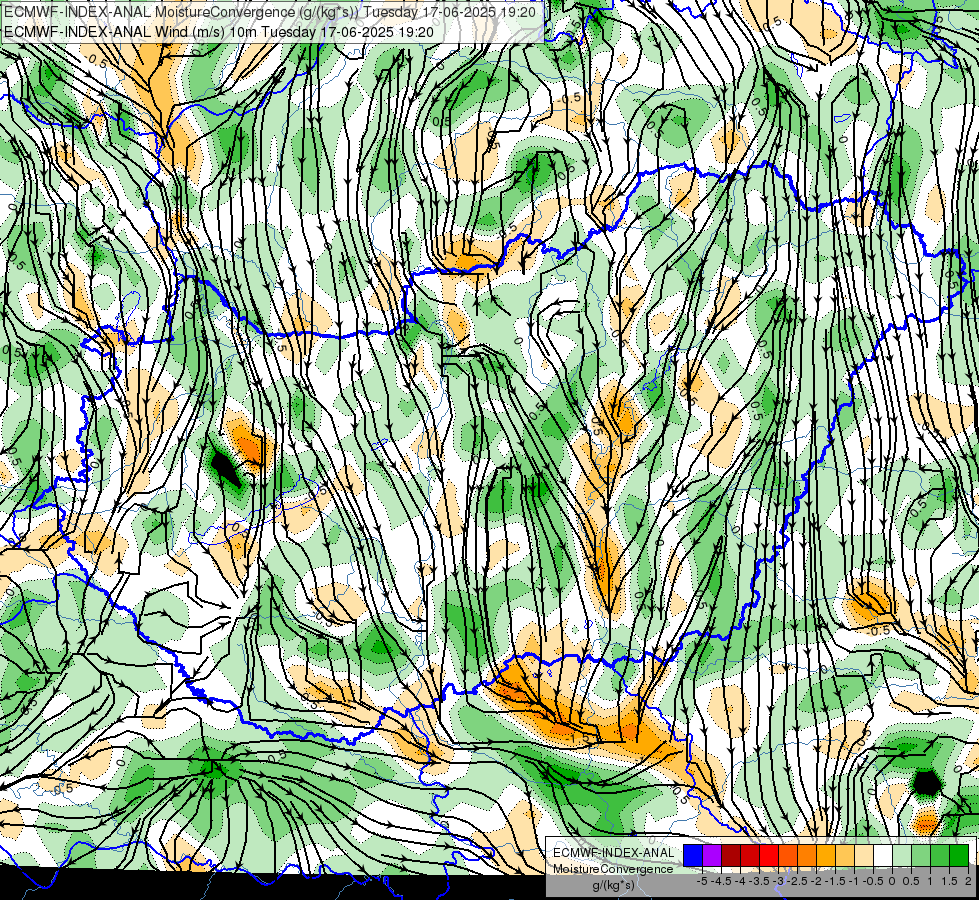Click the -3.5 tick label on the legend
The height and width of the screenshot is (900, 979).
click(759, 881)
